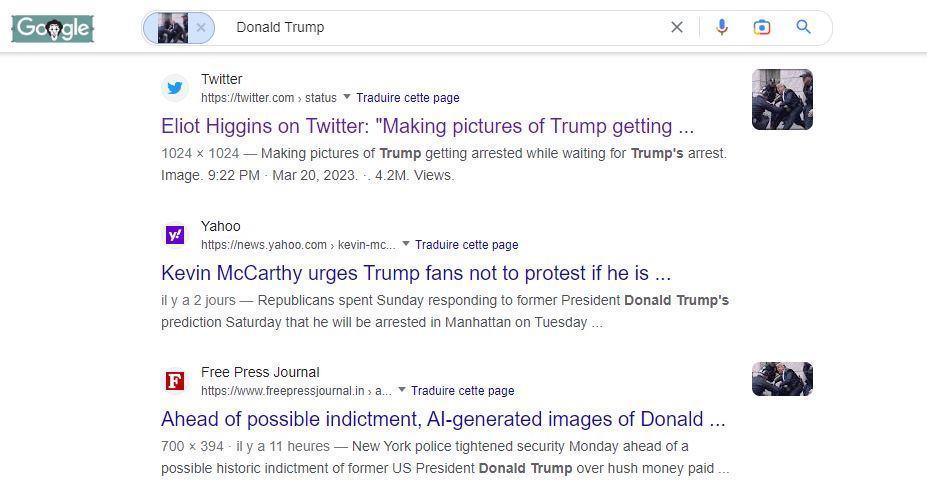The image size is (927, 499).
Task: Open the Free Press Journal result thumbnail
Action: 782,379
